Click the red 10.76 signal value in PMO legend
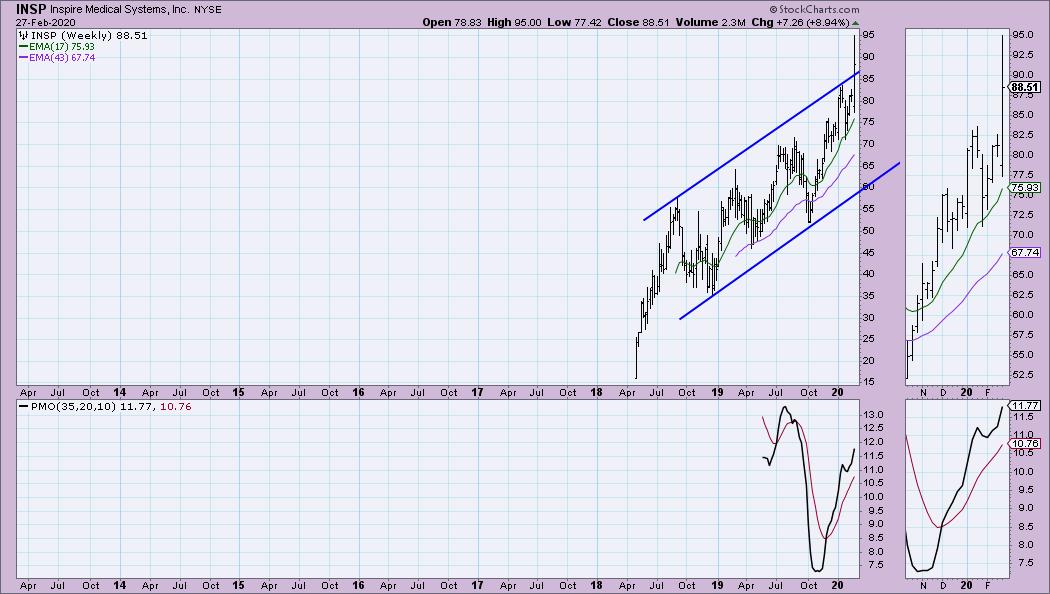1050x594 pixels. point(175,406)
